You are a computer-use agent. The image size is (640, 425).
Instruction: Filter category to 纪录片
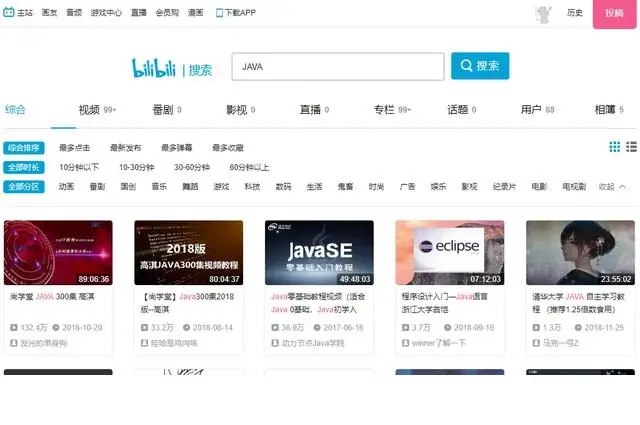(x=504, y=187)
